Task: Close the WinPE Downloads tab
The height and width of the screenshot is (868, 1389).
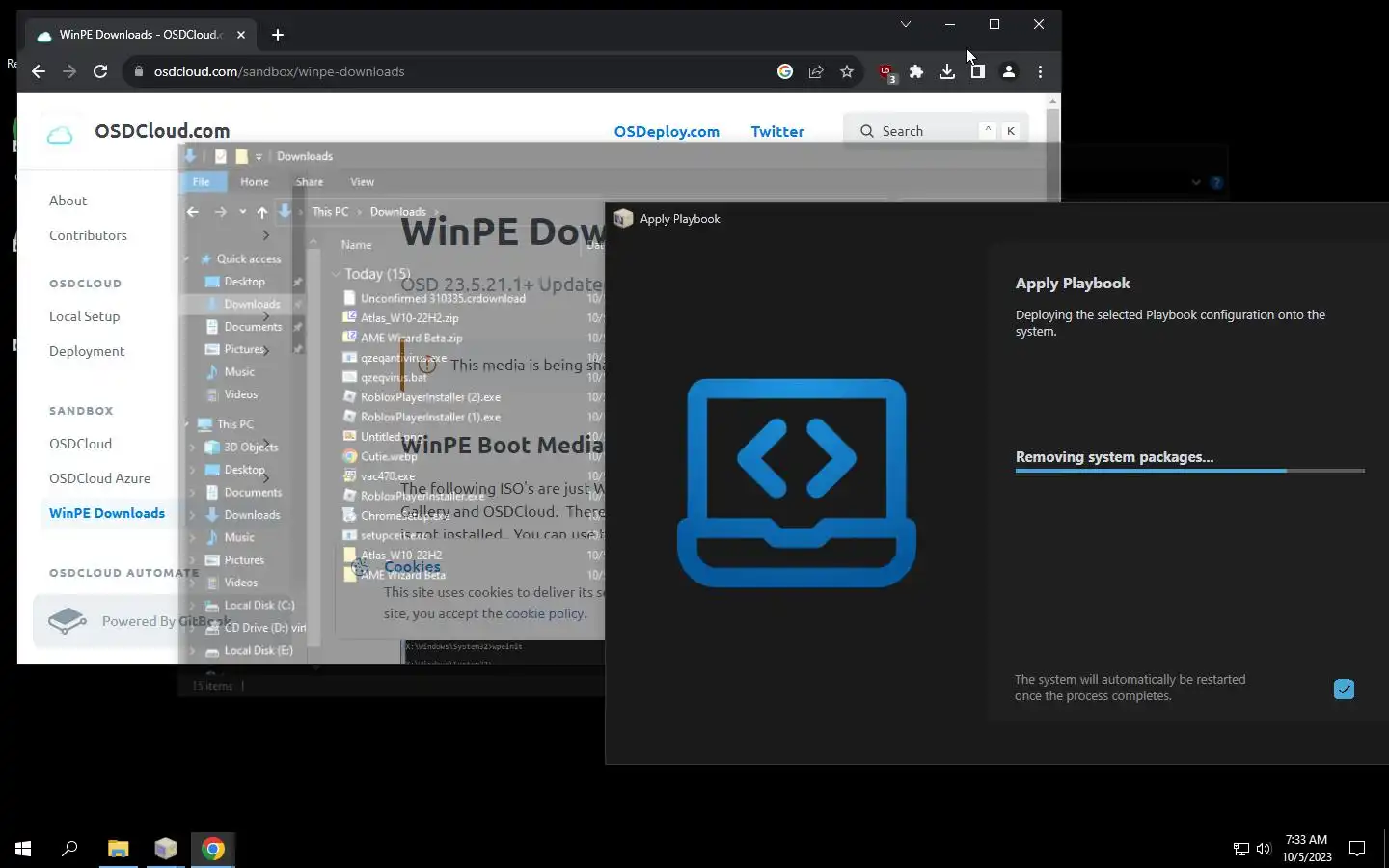Action: click(x=241, y=35)
